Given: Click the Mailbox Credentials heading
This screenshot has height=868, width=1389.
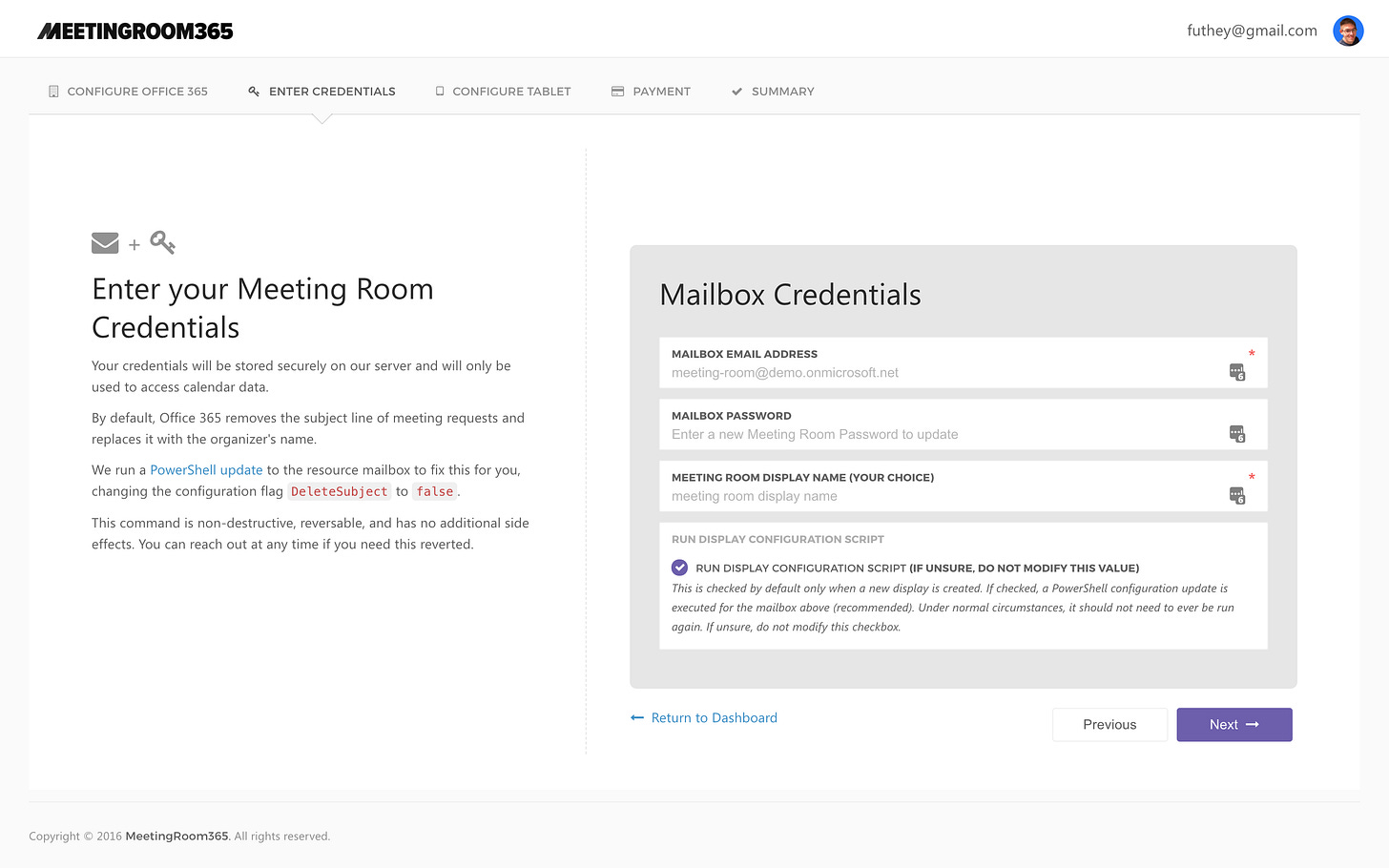Looking at the screenshot, I should pos(790,295).
